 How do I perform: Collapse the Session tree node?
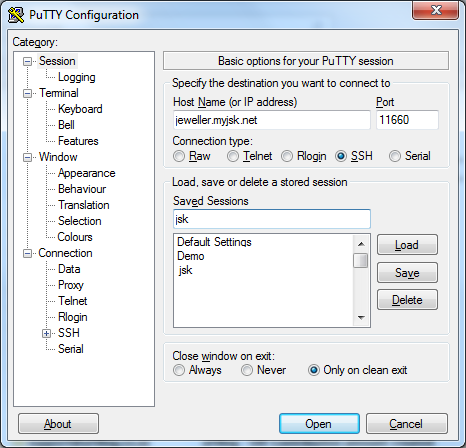[27, 61]
